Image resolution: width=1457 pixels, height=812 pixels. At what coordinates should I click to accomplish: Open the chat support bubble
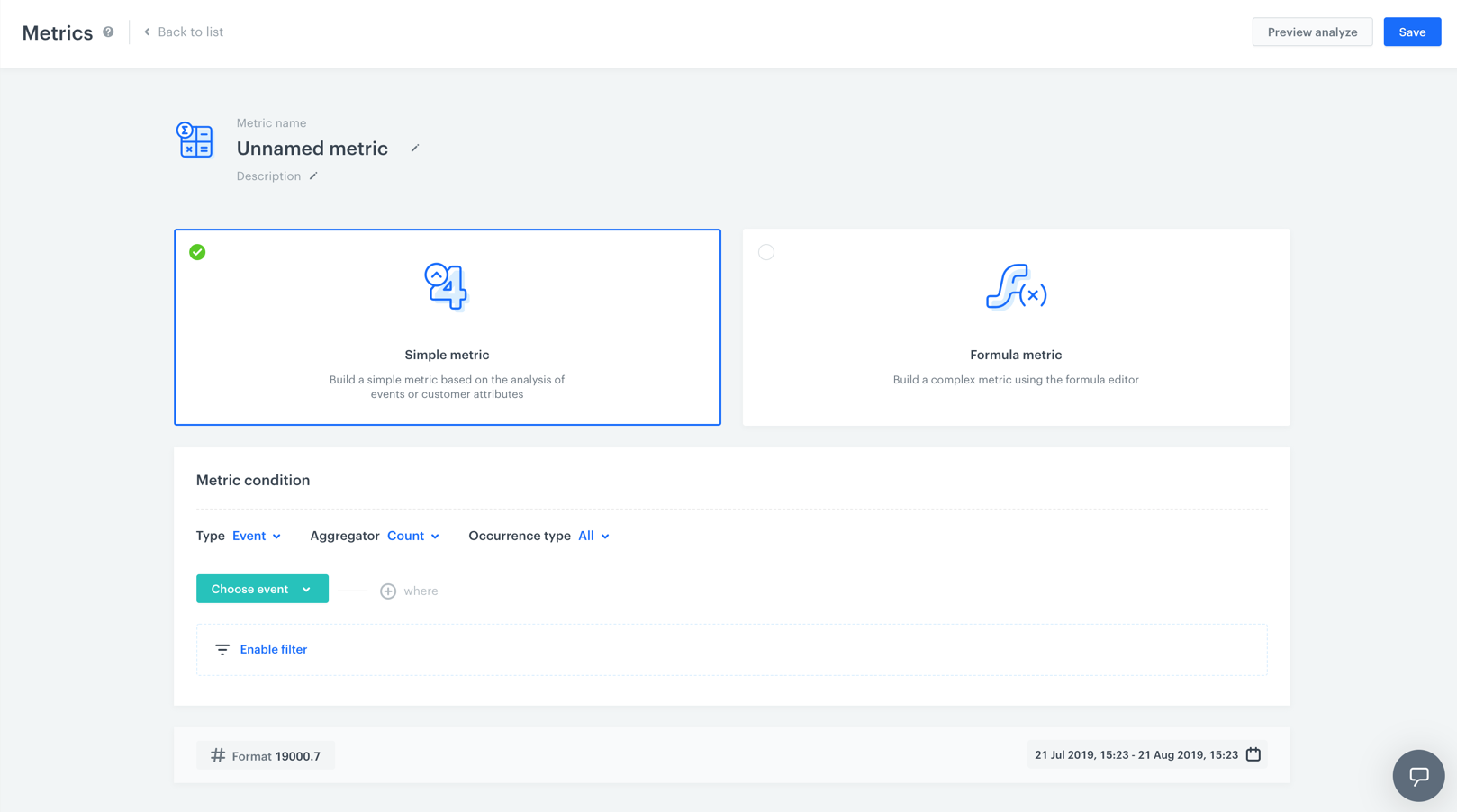(x=1418, y=775)
